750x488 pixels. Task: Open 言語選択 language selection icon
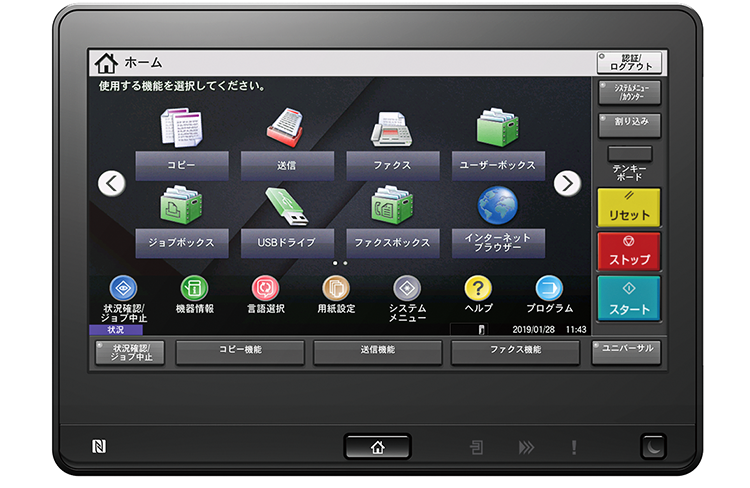pyautogui.click(x=266, y=289)
